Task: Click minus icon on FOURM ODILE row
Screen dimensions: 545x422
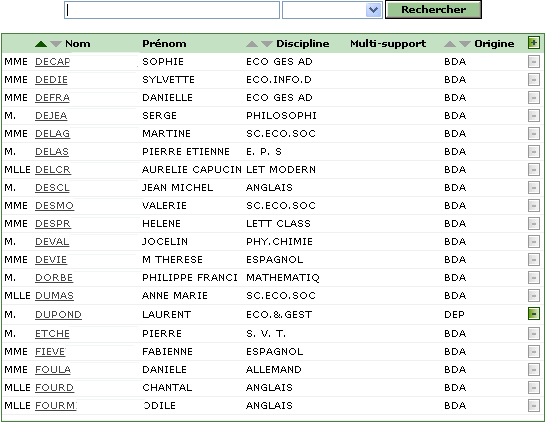Action: click(534, 406)
